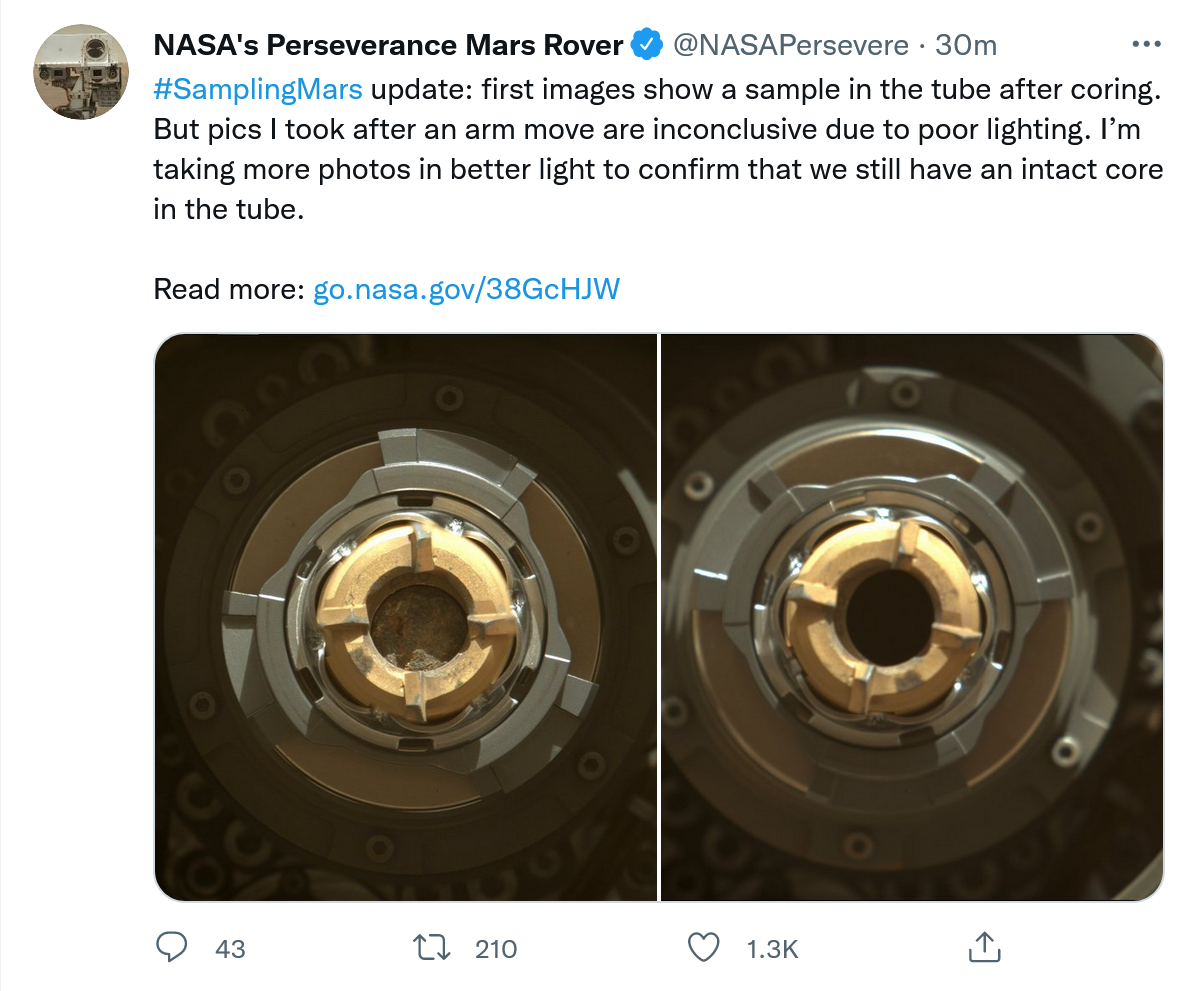Click the "Read more:" text

228,290
